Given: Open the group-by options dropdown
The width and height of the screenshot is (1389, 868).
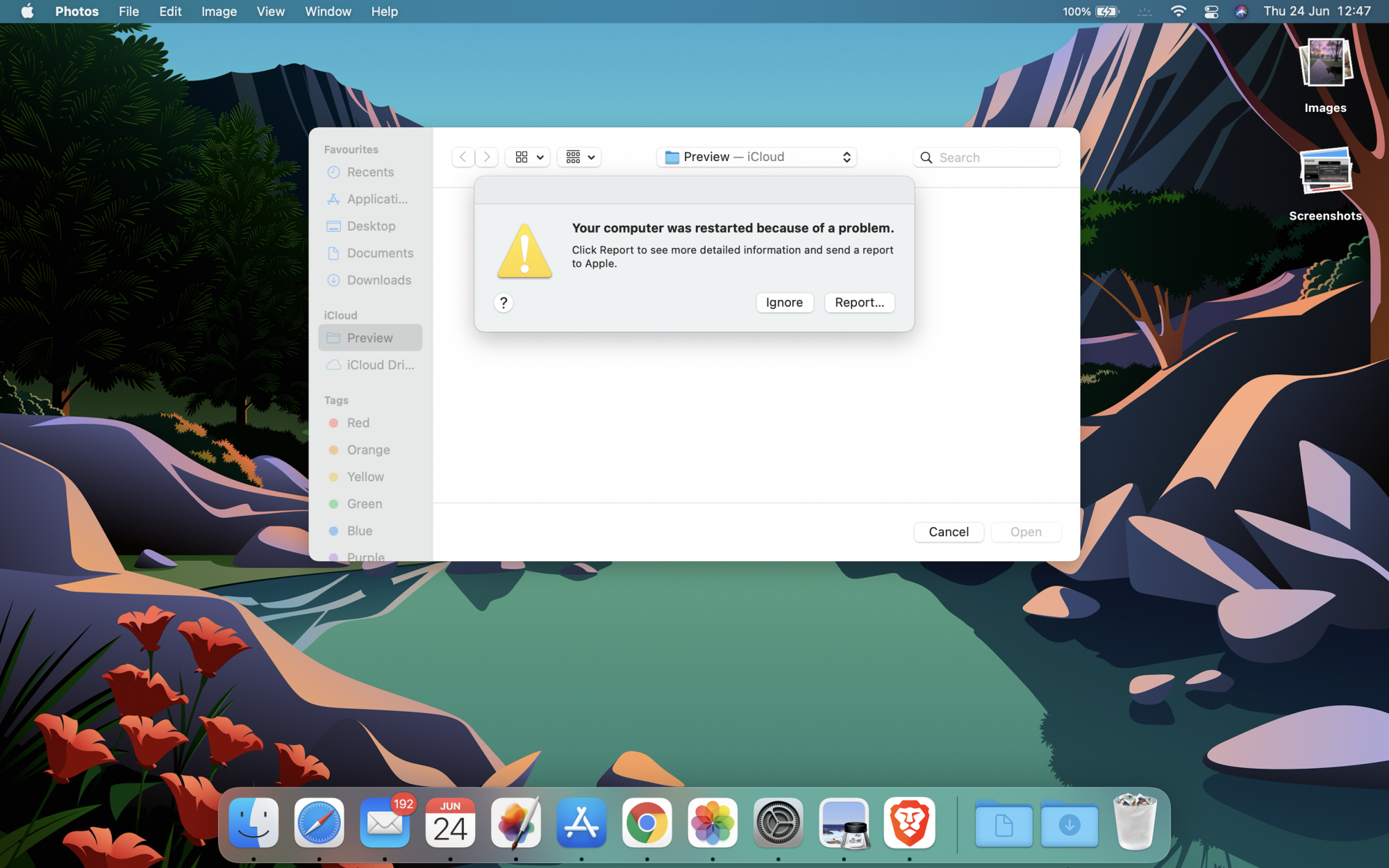Looking at the screenshot, I should coord(580,157).
